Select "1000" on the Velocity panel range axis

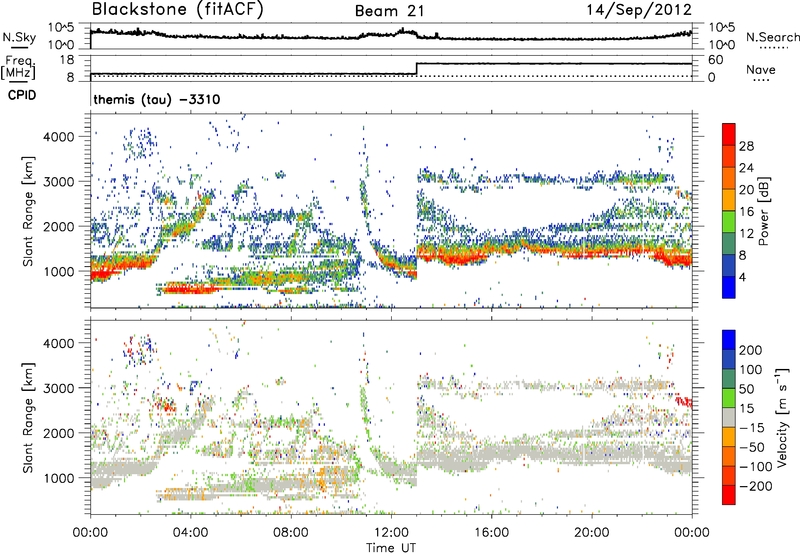coord(58,478)
